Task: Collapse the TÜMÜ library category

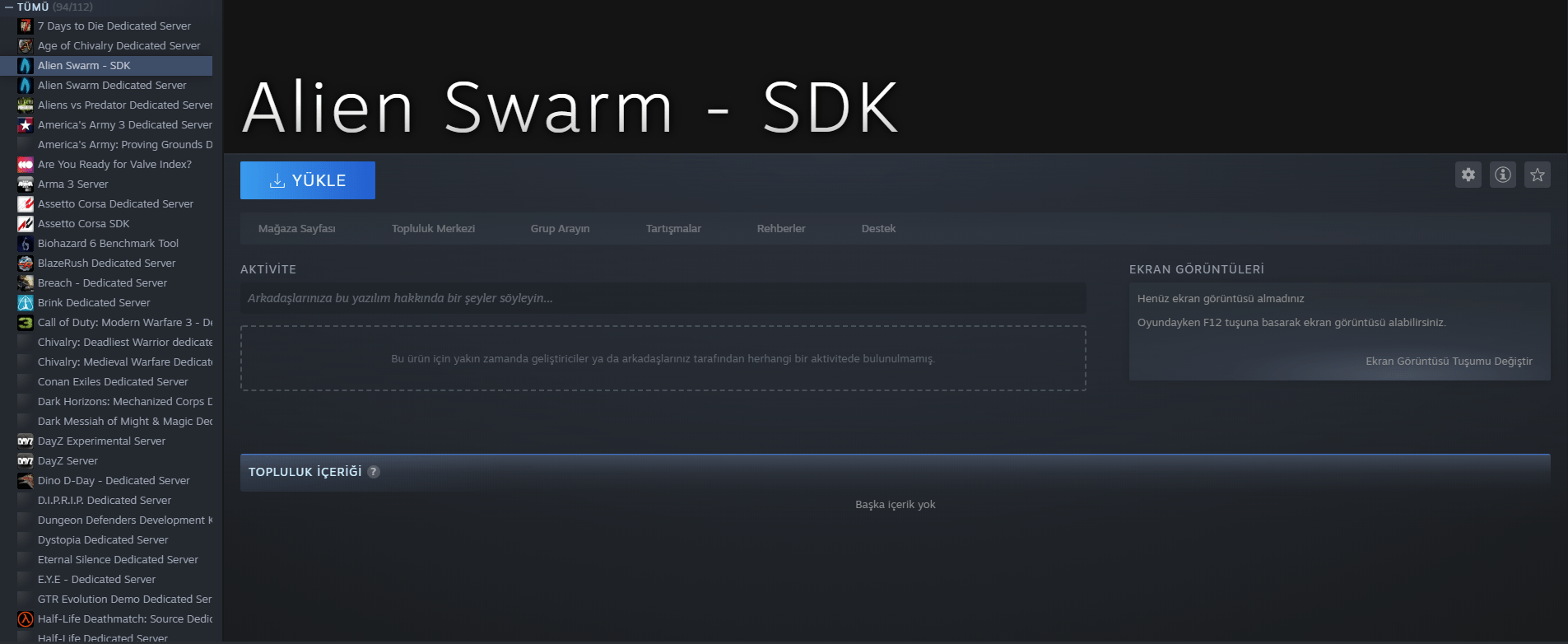Action: coord(9,7)
